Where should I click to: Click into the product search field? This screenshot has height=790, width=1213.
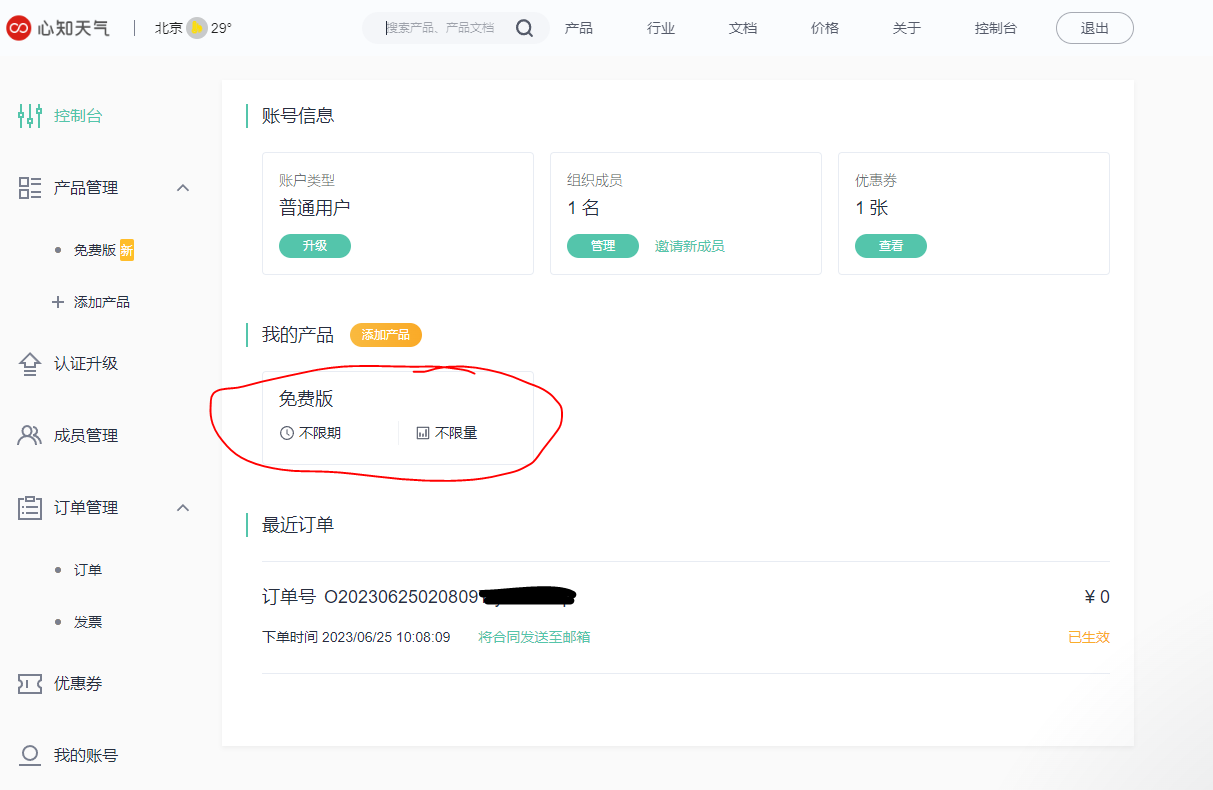pos(445,28)
